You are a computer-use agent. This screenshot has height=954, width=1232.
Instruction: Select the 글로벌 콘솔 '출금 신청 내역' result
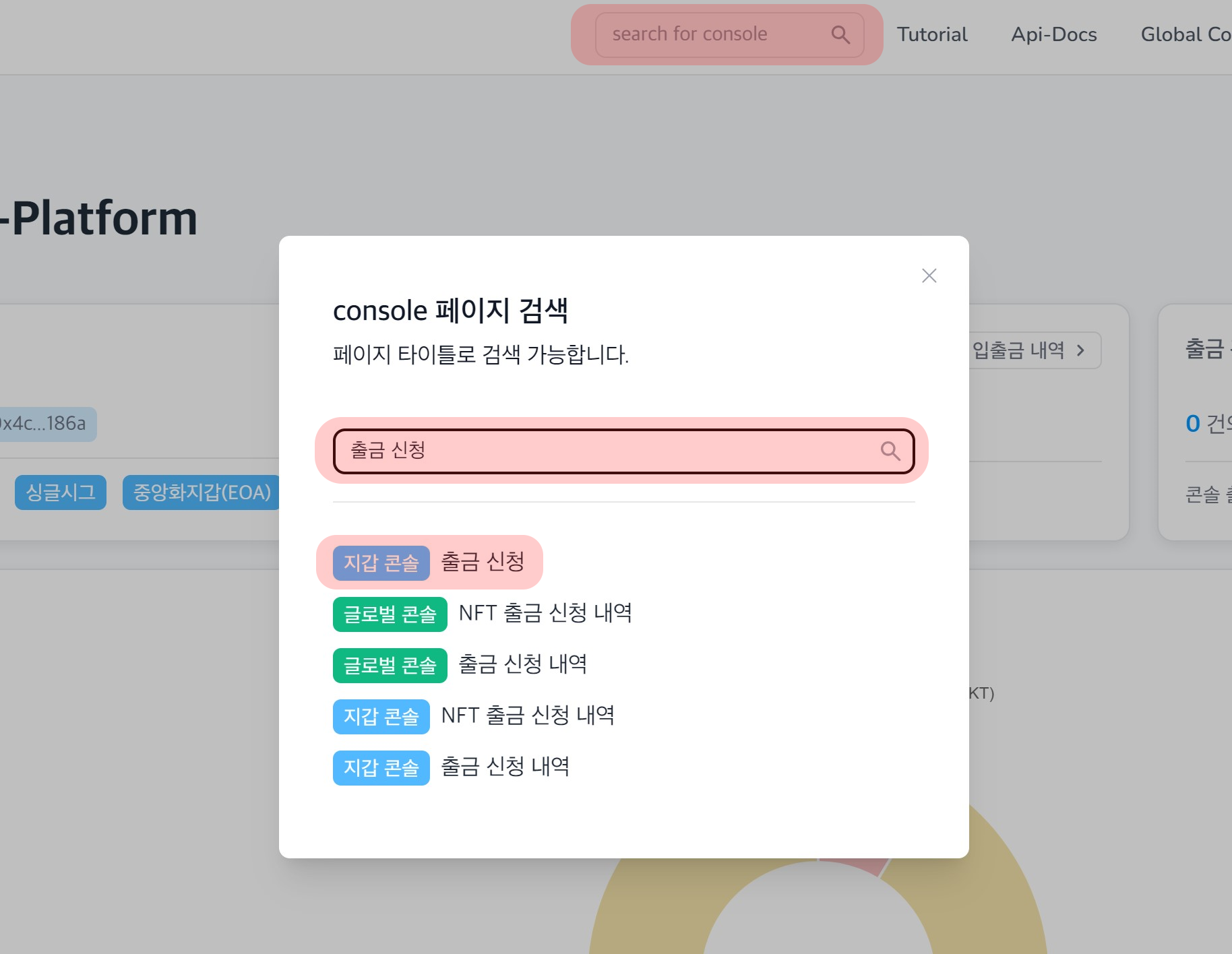(x=460, y=665)
